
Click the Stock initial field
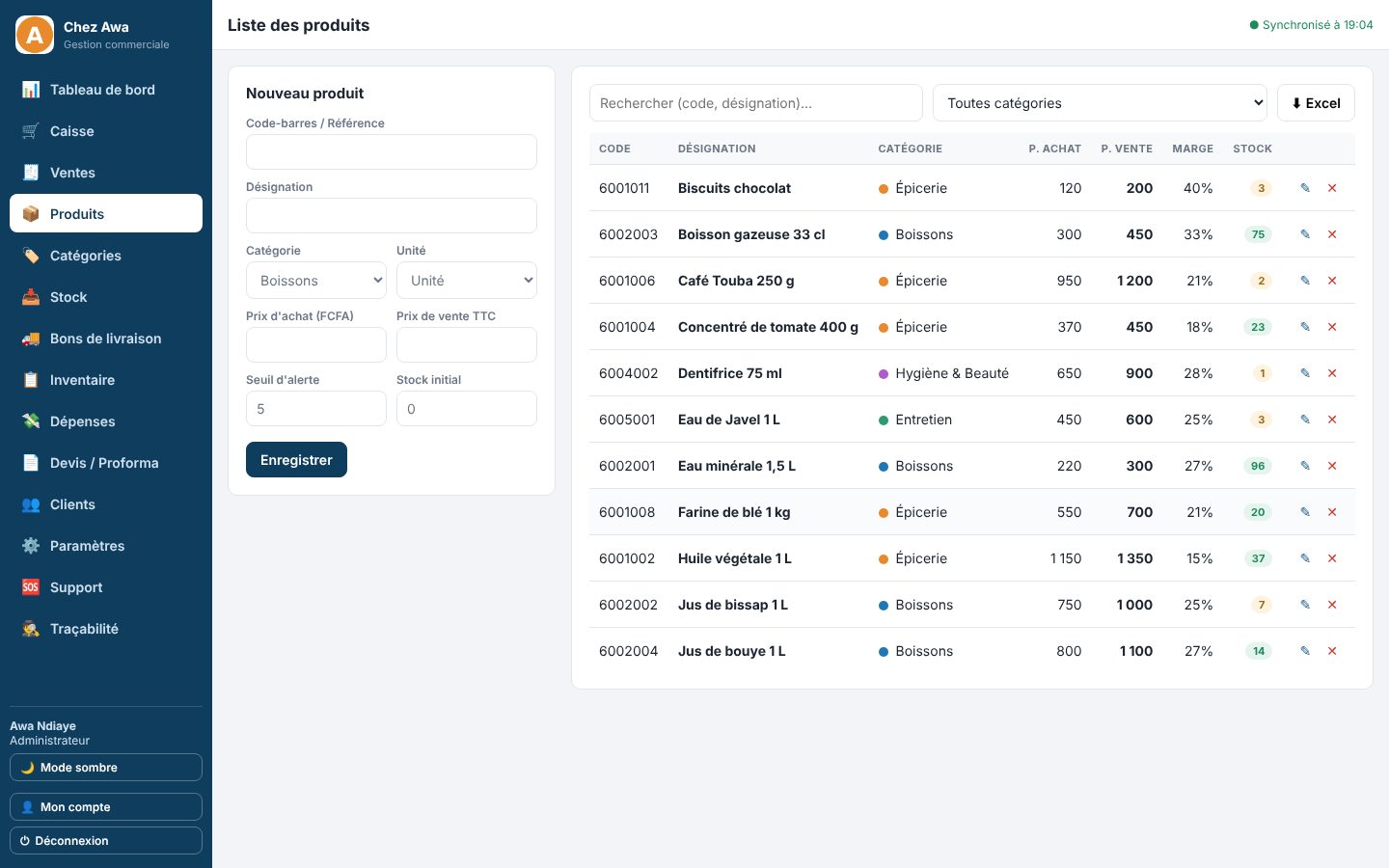(467, 409)
